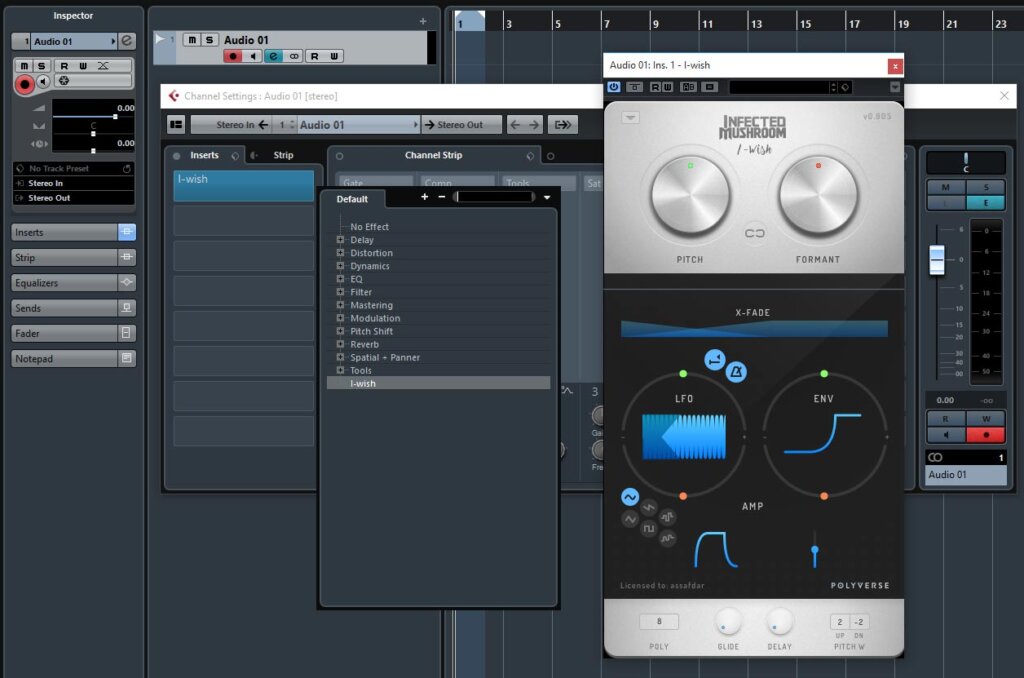The width and height of the screenshot is (1024, 678).
Task: Click the channel settings layout icon
Action: coord(176,125)
